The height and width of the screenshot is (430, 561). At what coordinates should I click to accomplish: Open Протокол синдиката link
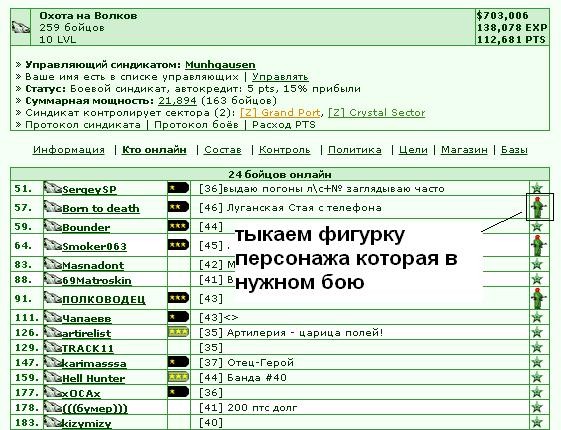[x=83, y=125]
